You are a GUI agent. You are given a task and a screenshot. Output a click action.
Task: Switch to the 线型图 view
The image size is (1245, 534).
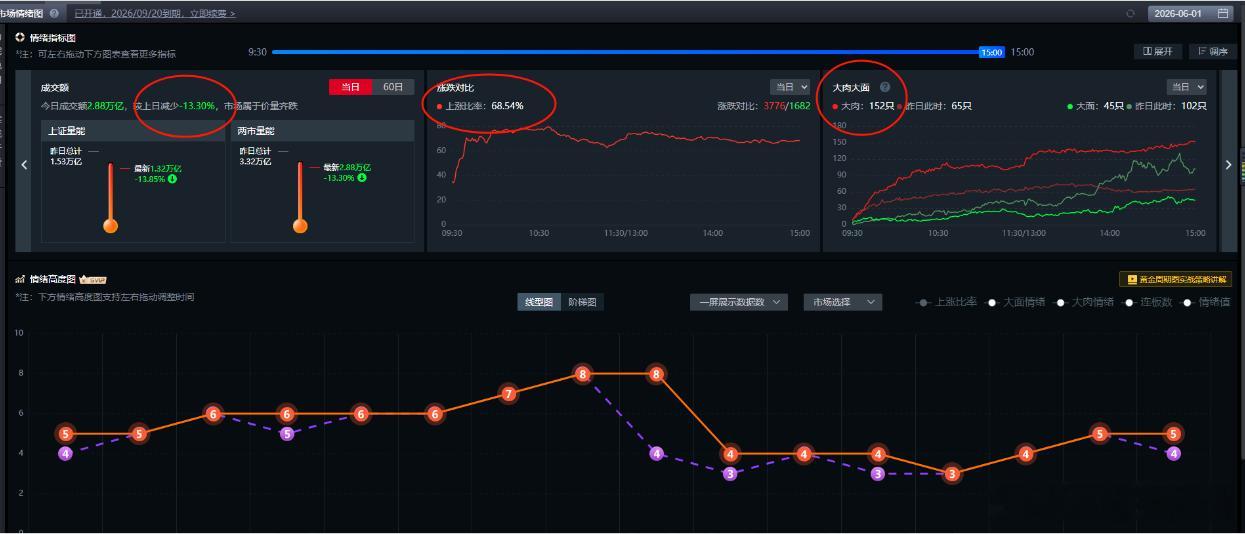[540, 302]
